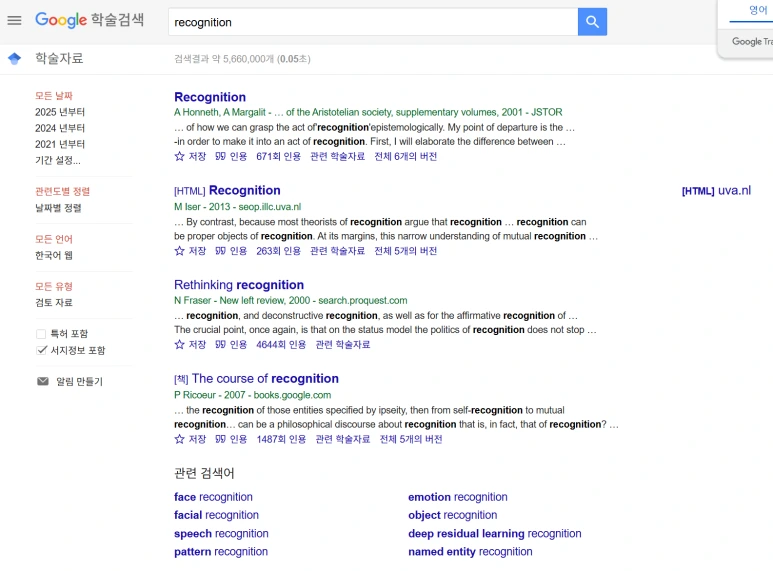This screenshot has height=571, width=773.
Task: Click the blue search magnifier button
Action: pos(592,22)
